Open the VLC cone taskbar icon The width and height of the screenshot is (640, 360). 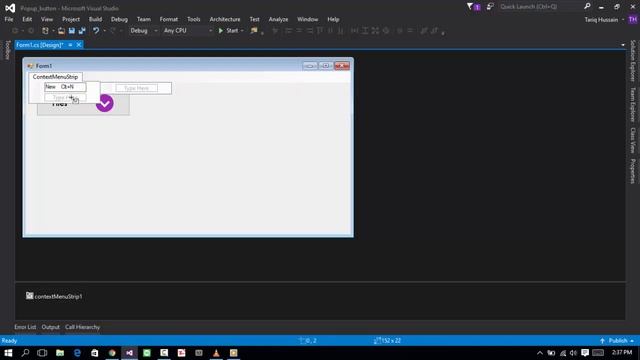pyautogui.click(x=216, y=353)
